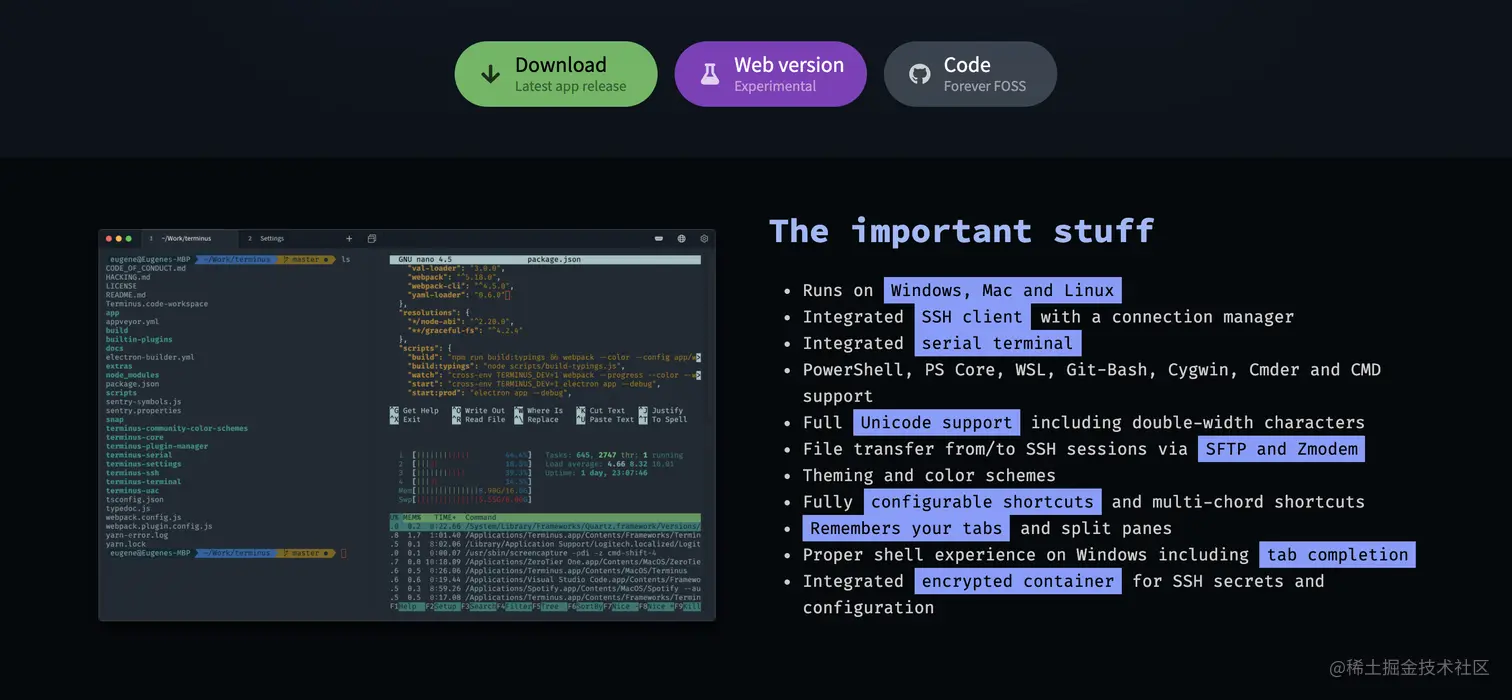The image size is (1512, 700).
Task: Click the dash icon at the window's top right
Action: click(658, 239)
